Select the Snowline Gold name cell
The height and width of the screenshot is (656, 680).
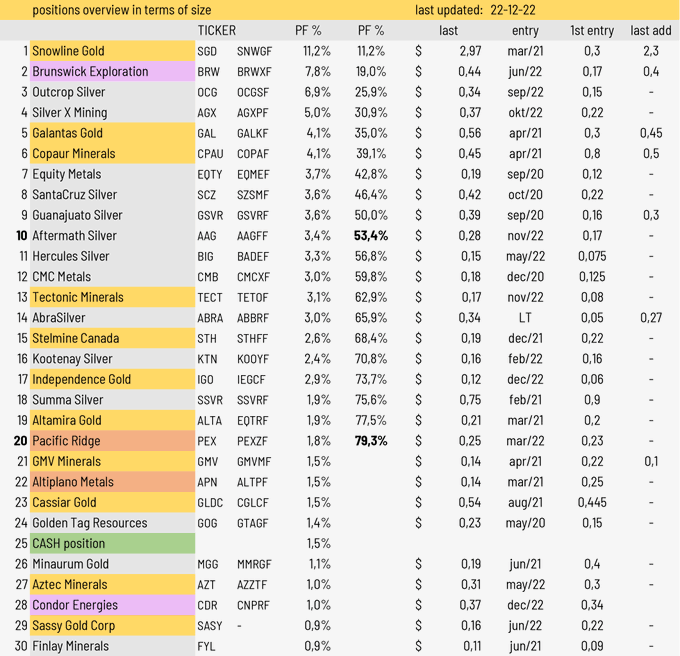click(x=68, y=51)
